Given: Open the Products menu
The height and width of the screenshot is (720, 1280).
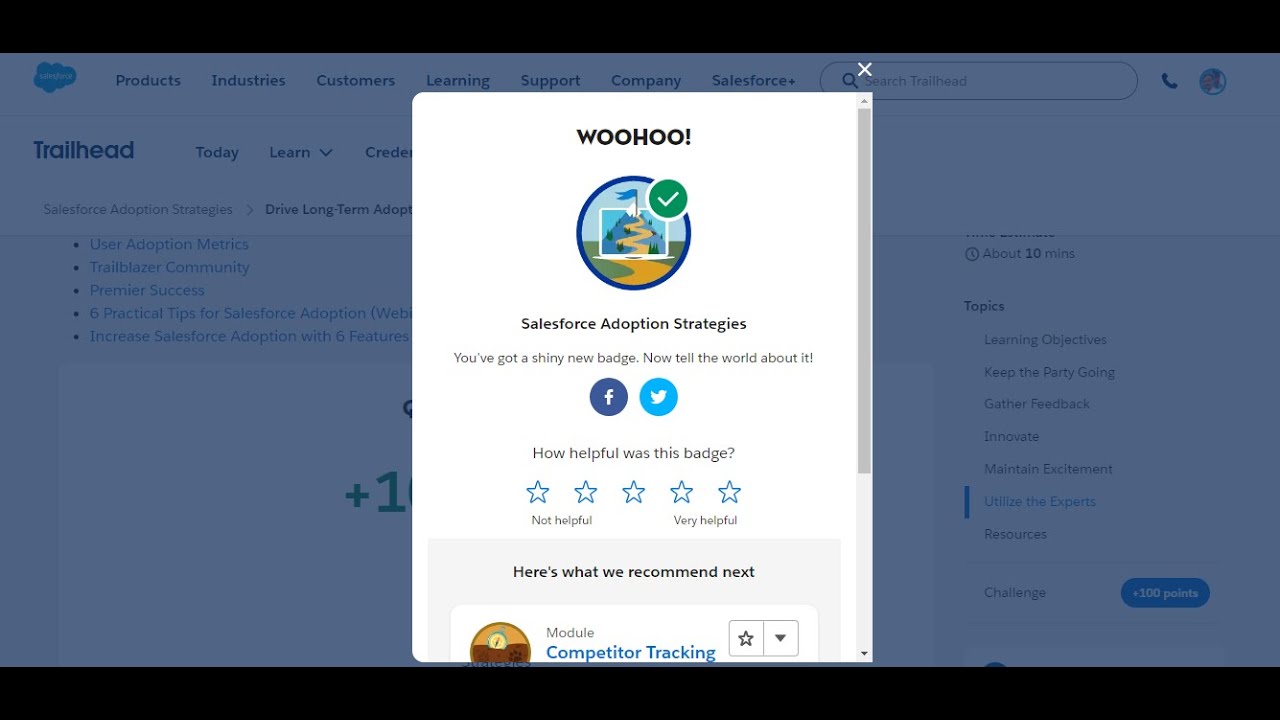Looking at the screenshot, I should pos(148,80).
